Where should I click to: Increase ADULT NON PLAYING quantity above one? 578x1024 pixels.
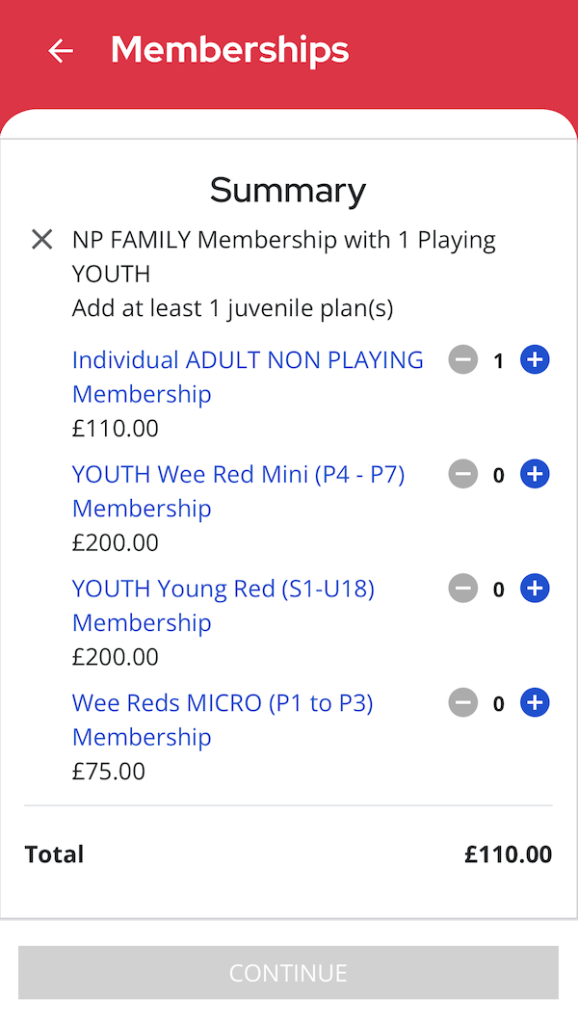click(534, 359)
